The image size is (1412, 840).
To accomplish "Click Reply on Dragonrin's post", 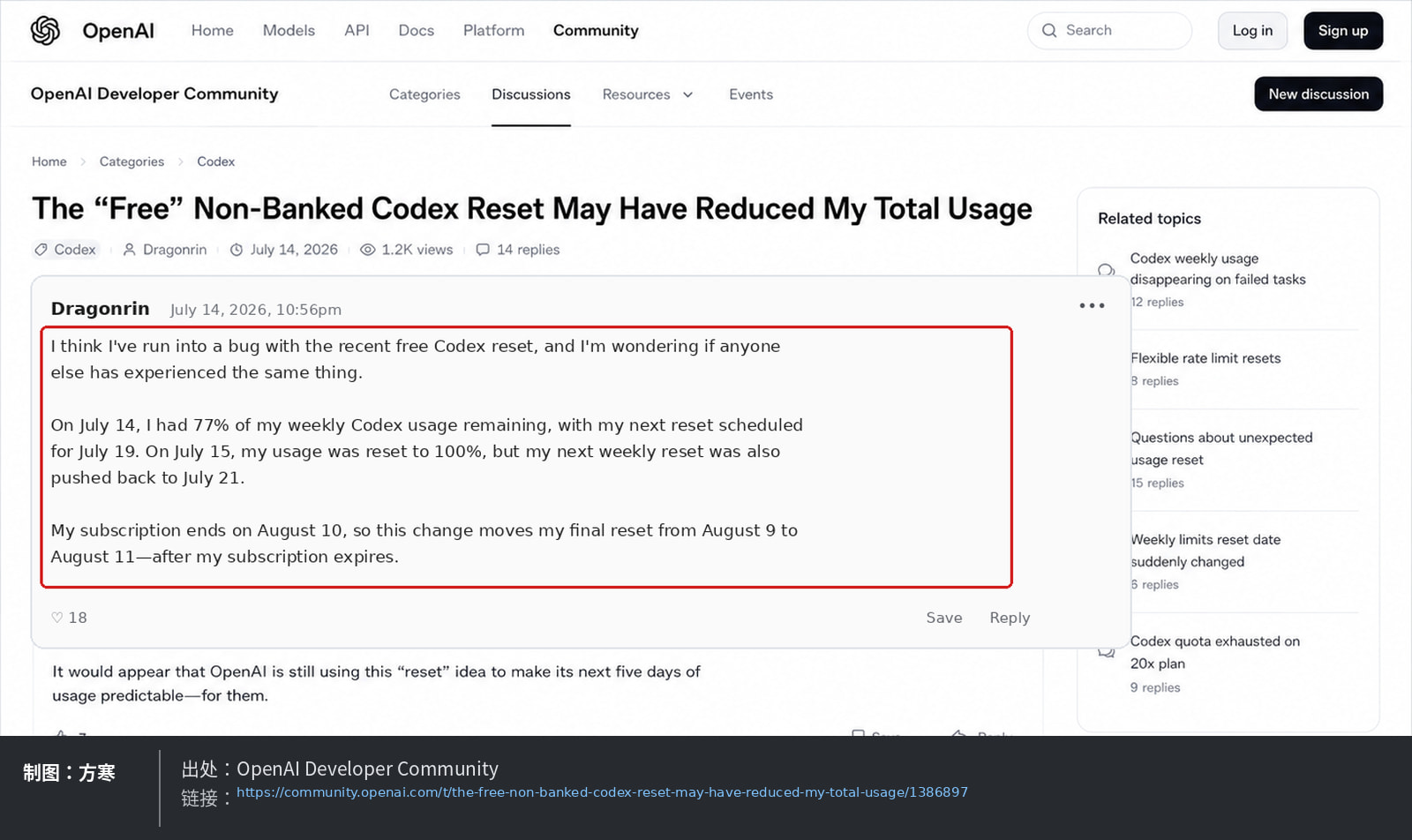I will pos(1010,618).
